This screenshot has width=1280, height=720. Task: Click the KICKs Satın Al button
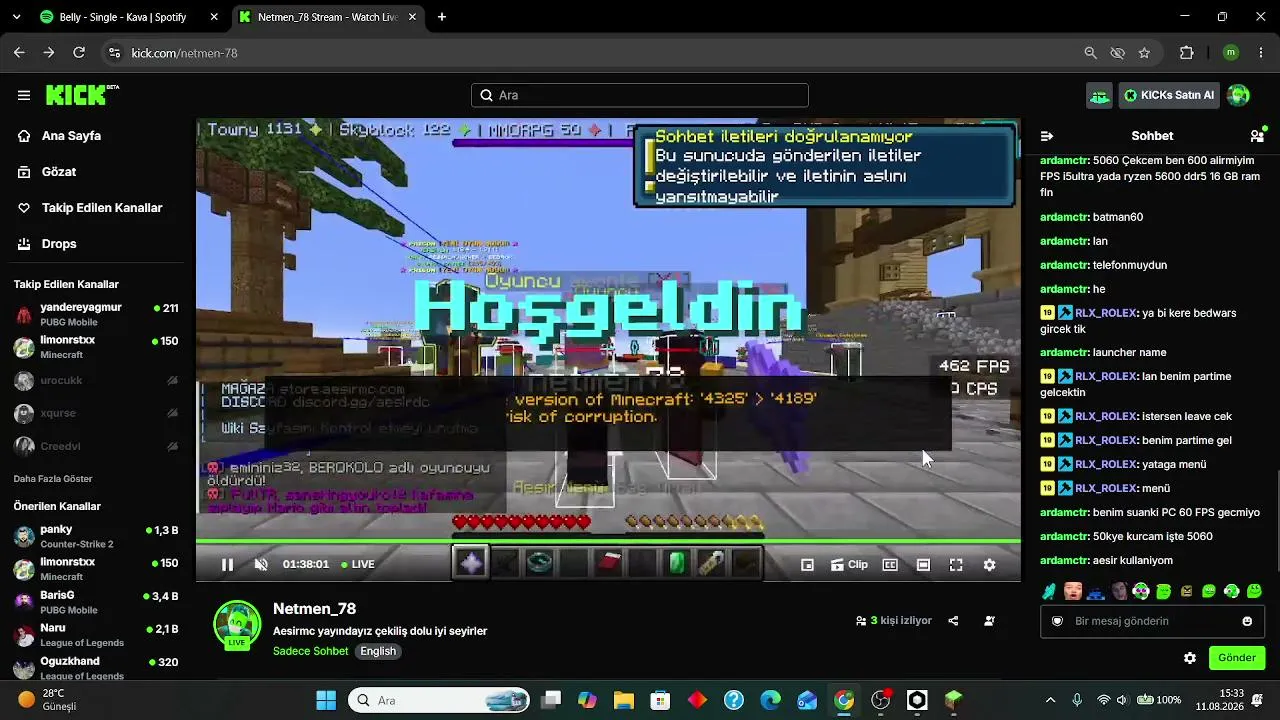point(1169,95)
